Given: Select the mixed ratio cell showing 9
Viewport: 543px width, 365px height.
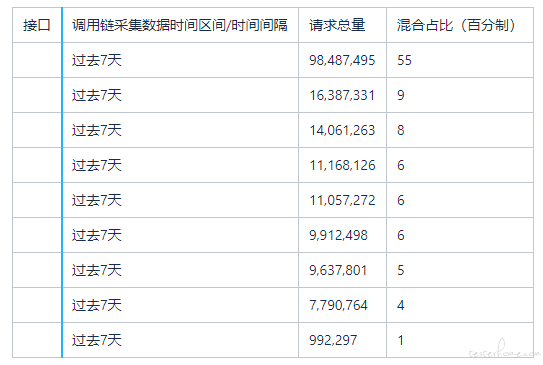Looking at the screenshot, I should click(460, 95).
